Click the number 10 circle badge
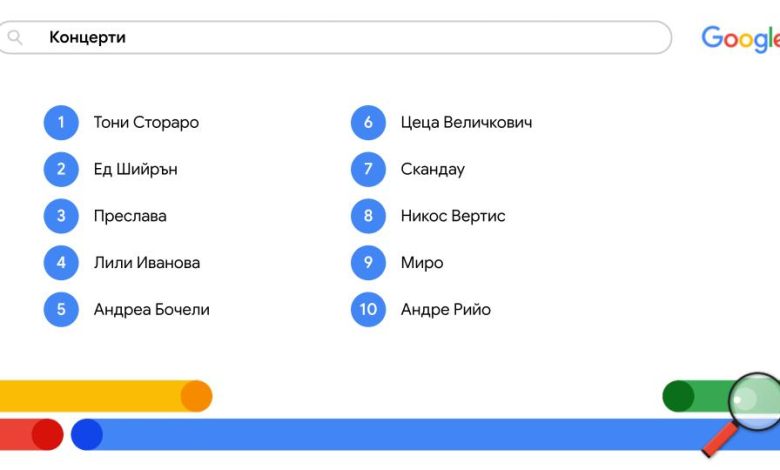Viewport: 780px width, 470px height. [368, 309]
